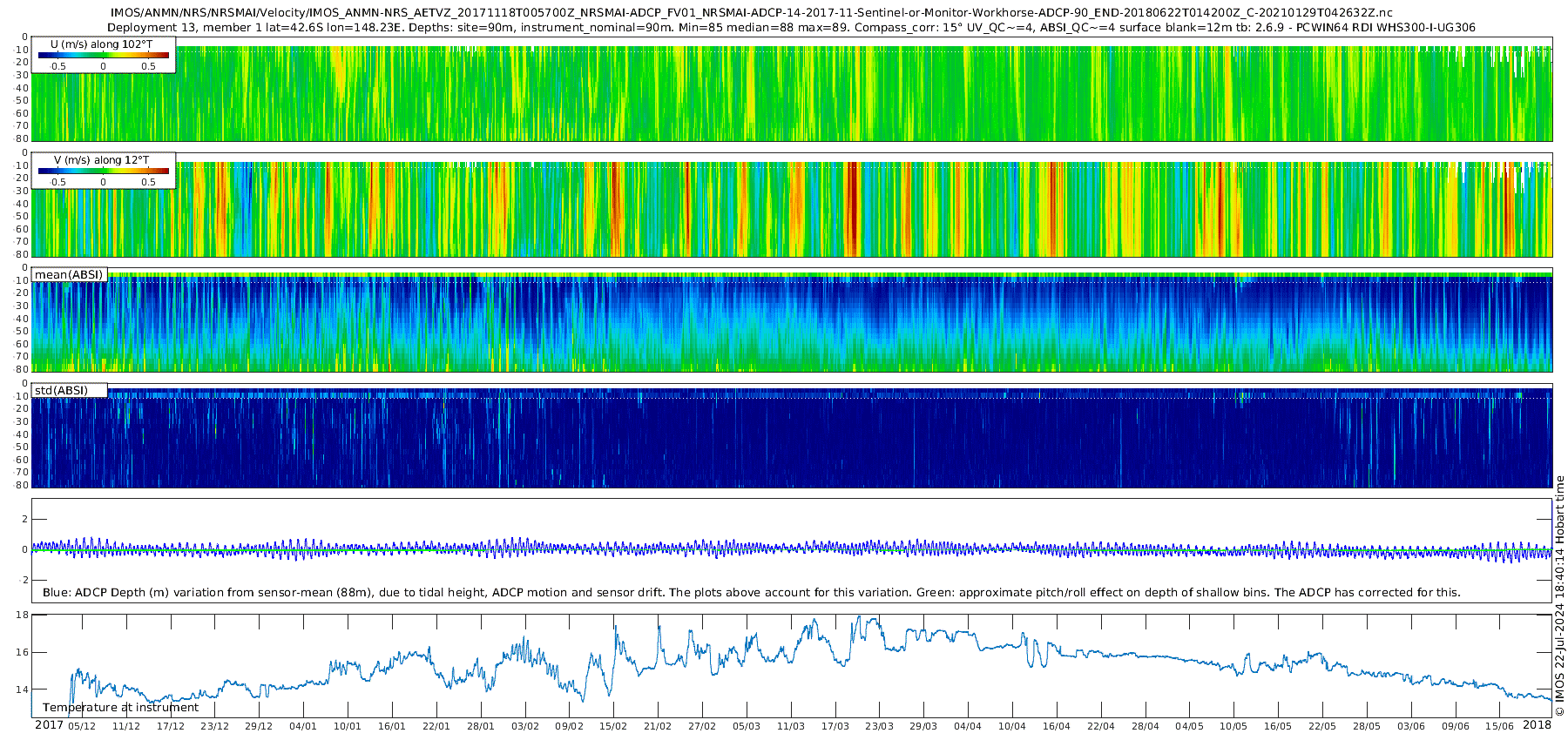Click the V velocity colorbar legend
Image resolution: width=1568 pixels, height=740 pixels.
click(103, 172)
